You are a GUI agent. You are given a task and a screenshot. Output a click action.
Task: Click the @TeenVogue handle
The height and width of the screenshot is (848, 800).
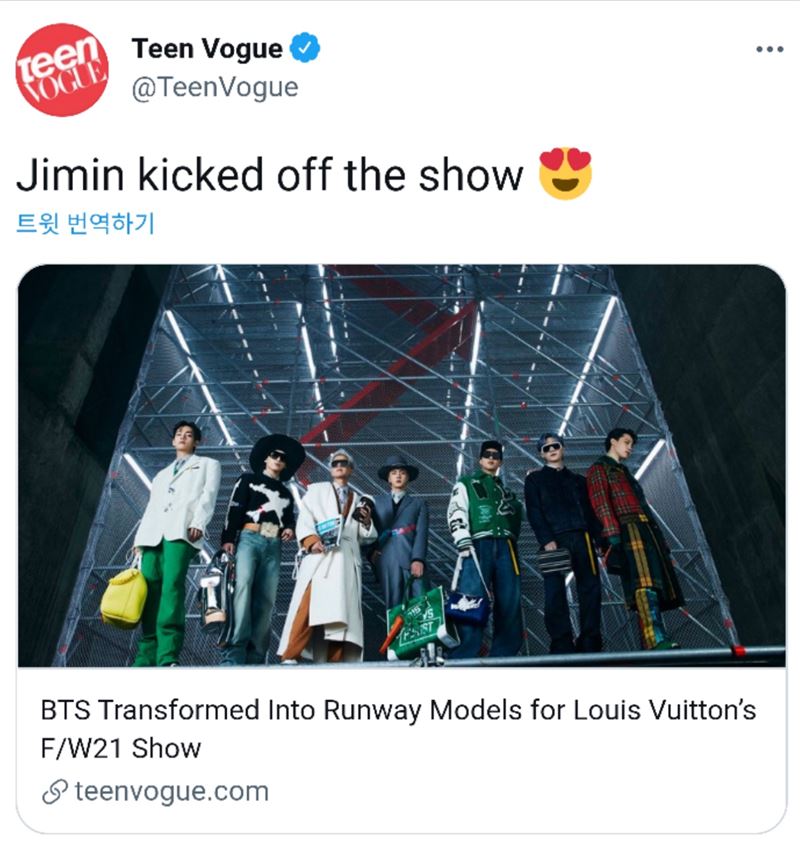215,87
